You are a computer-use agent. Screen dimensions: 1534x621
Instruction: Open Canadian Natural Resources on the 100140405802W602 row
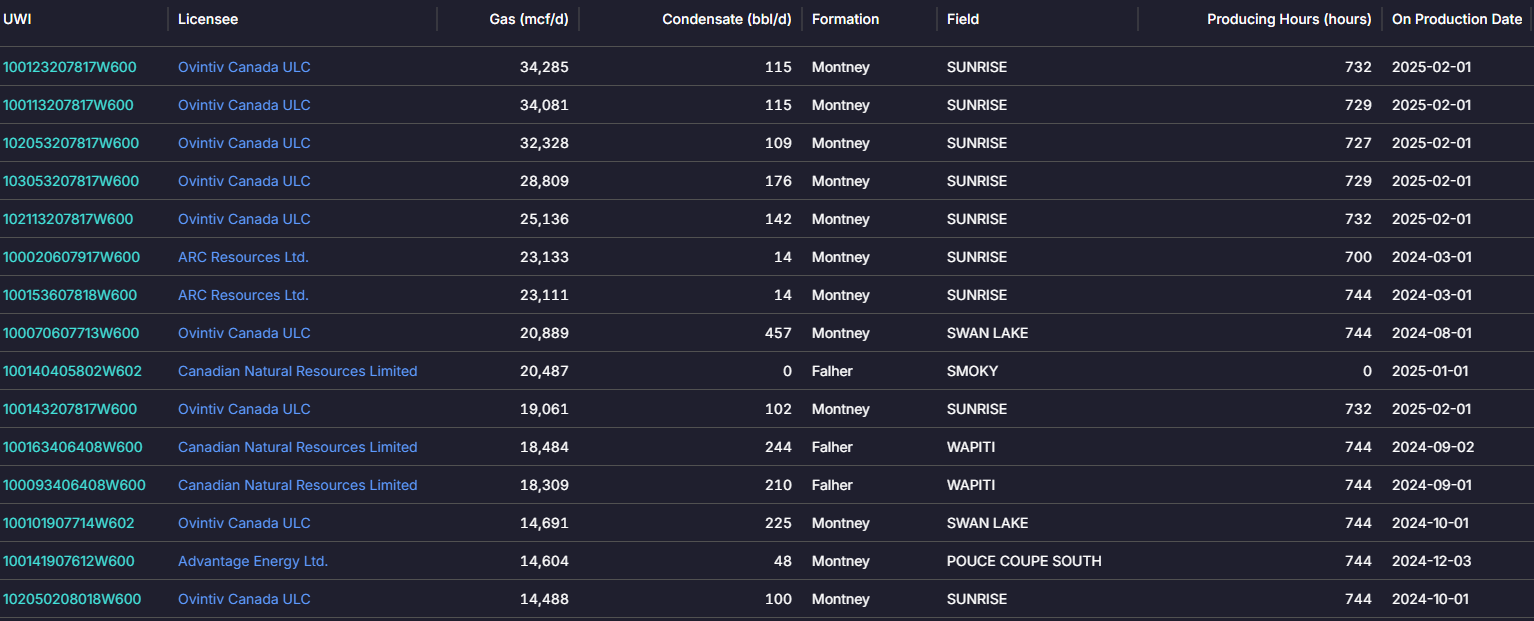[297, 371]
